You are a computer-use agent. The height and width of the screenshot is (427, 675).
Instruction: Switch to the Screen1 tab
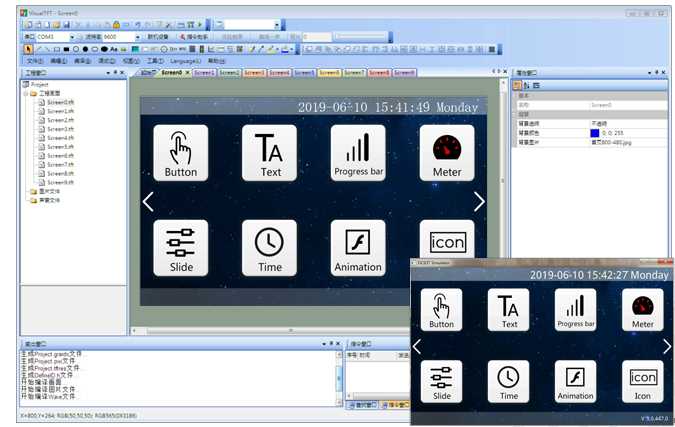tap(204, 73)
